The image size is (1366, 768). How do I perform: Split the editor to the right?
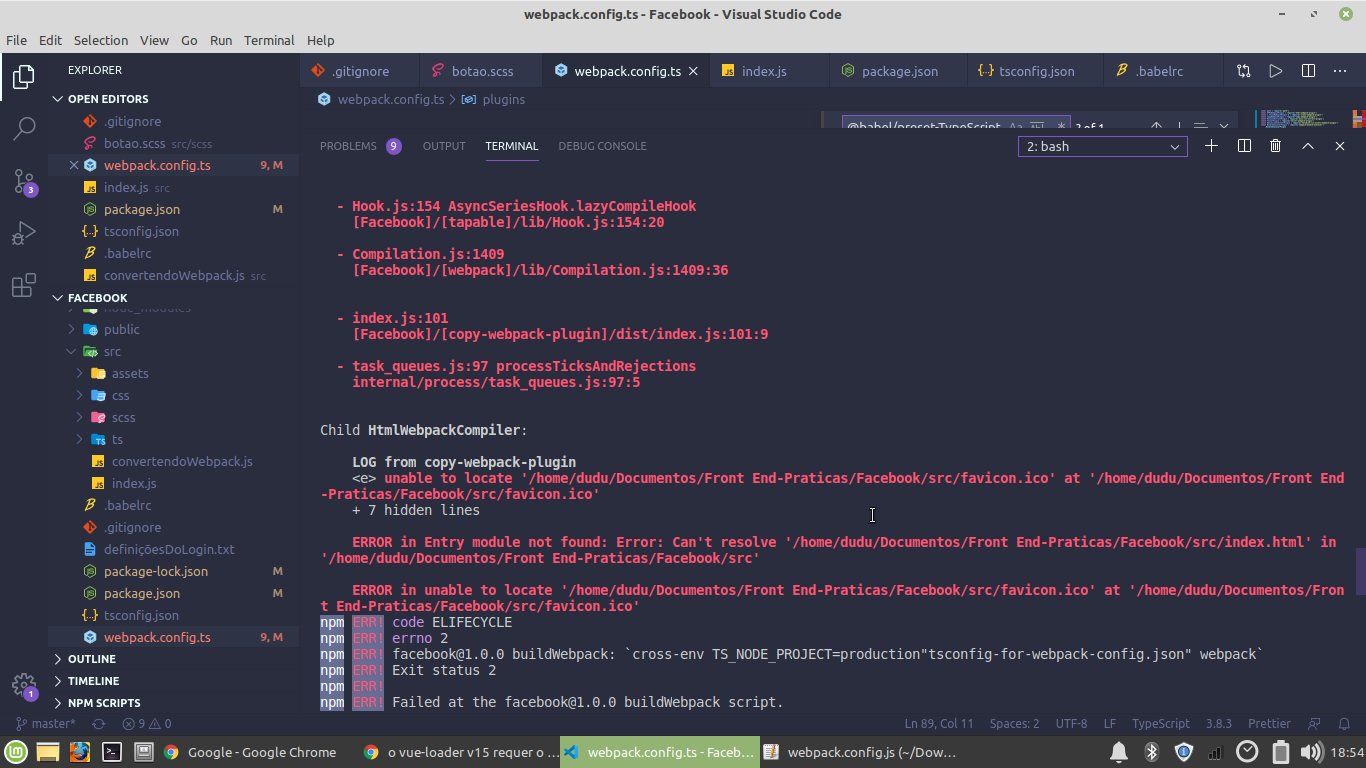(x=1308, y=71)
